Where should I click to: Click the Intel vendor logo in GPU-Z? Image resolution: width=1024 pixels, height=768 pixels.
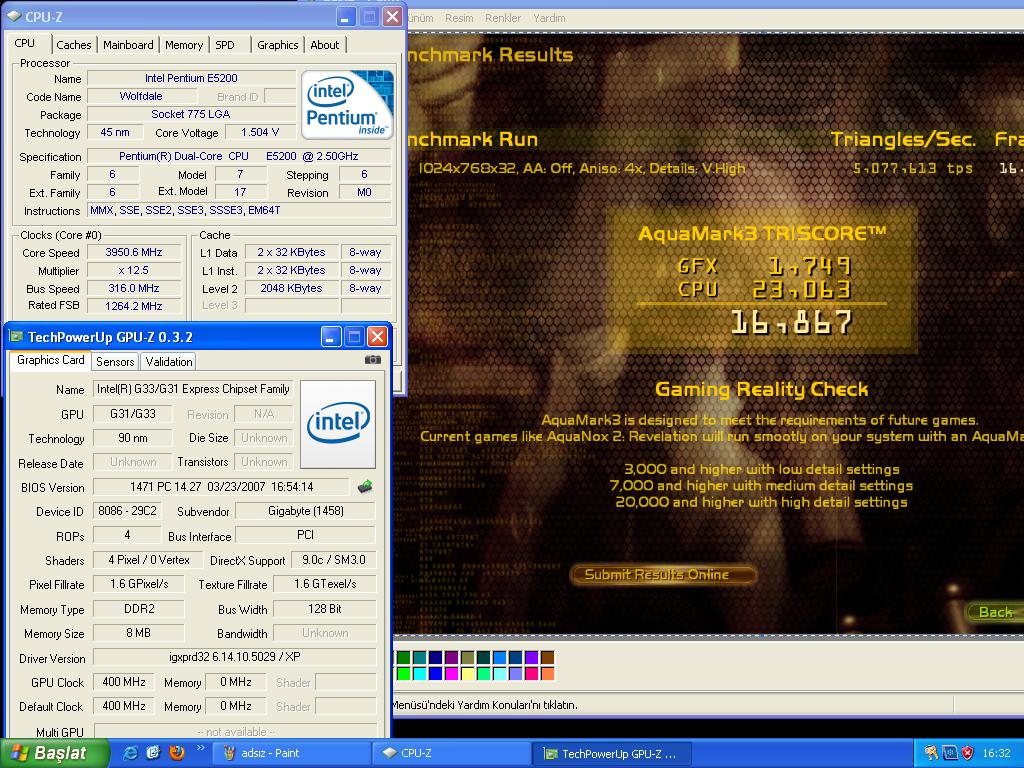coord(338,424)
